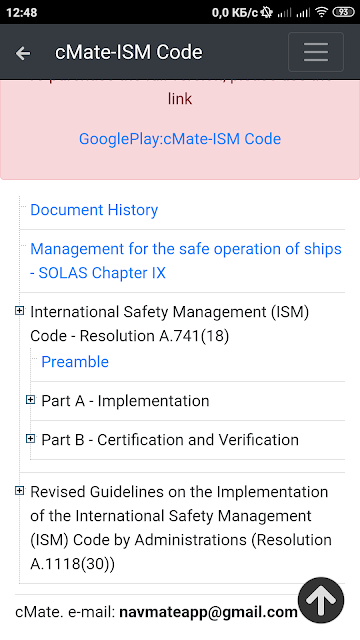Viewport: 360px width, 640px height.
Task: Expand Part B - Certification and Verification
Action: [x=30, y=439]
